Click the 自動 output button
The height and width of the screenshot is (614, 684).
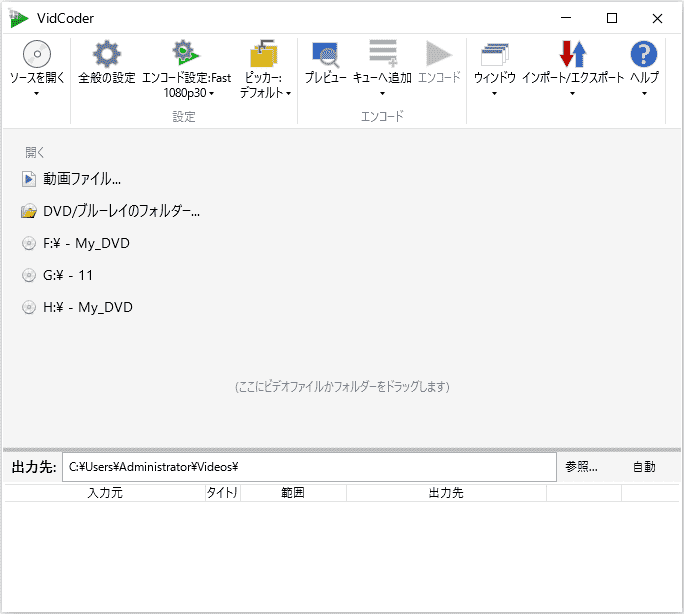644,467
